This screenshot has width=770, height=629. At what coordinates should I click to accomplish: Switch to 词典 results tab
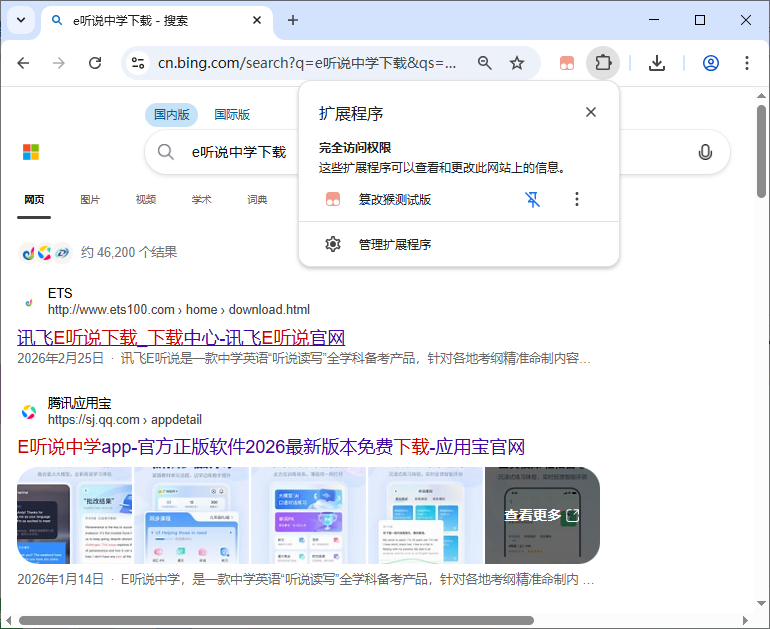pos(257,199)
